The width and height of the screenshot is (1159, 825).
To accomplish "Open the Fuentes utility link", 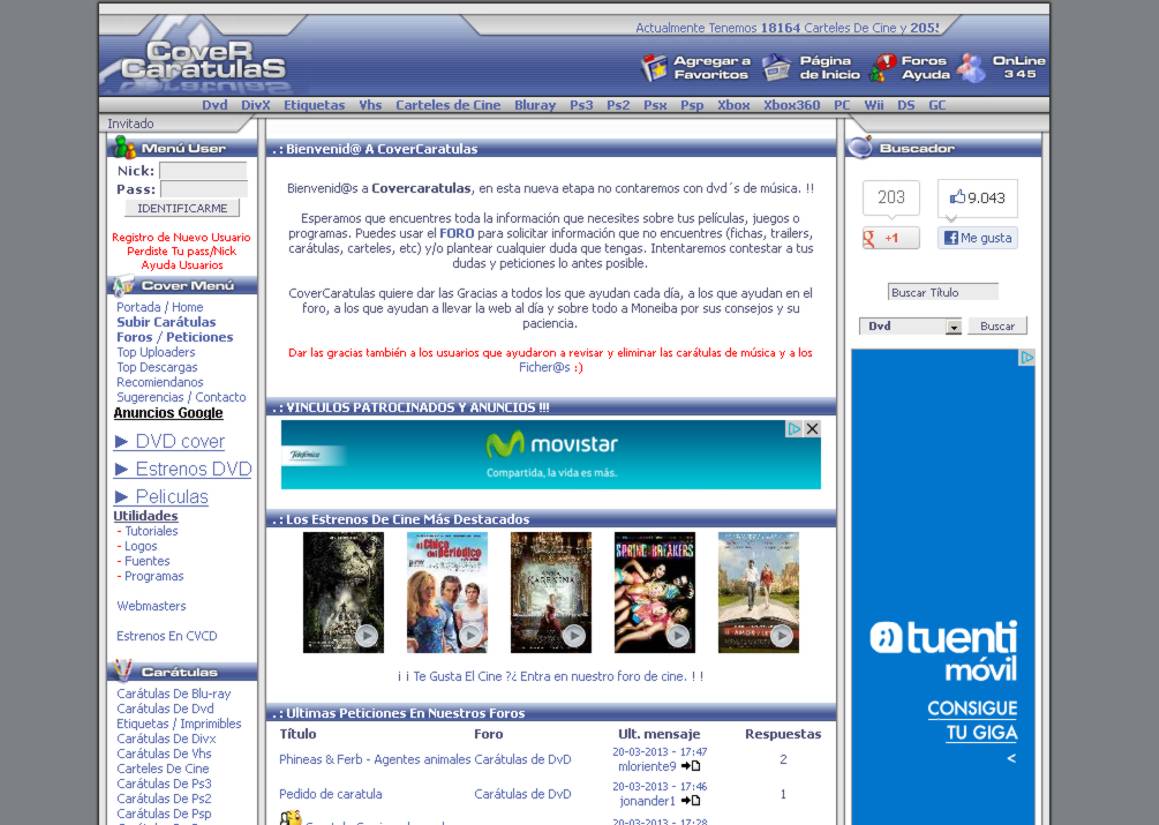I will click(x=146, y=561).
